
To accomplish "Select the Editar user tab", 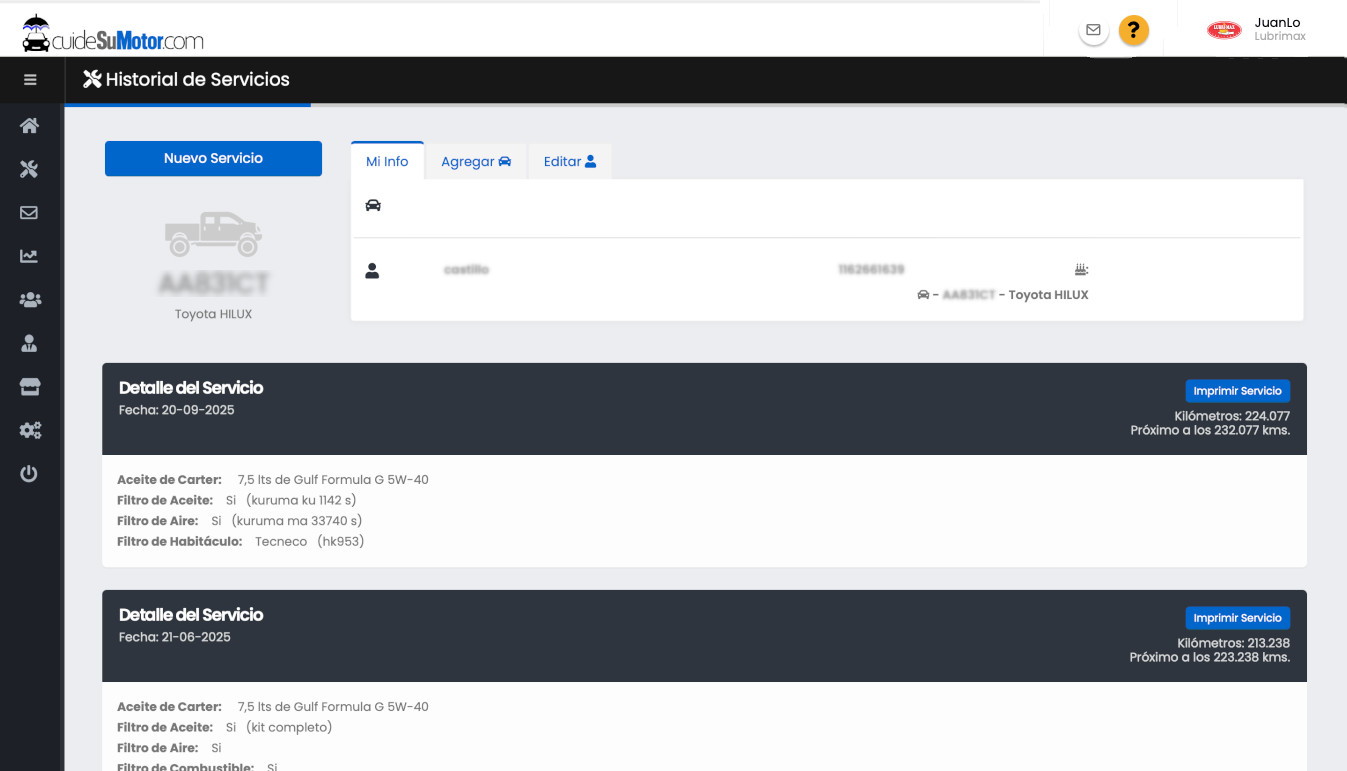I will pyautogui.click(x=569, y=162).
